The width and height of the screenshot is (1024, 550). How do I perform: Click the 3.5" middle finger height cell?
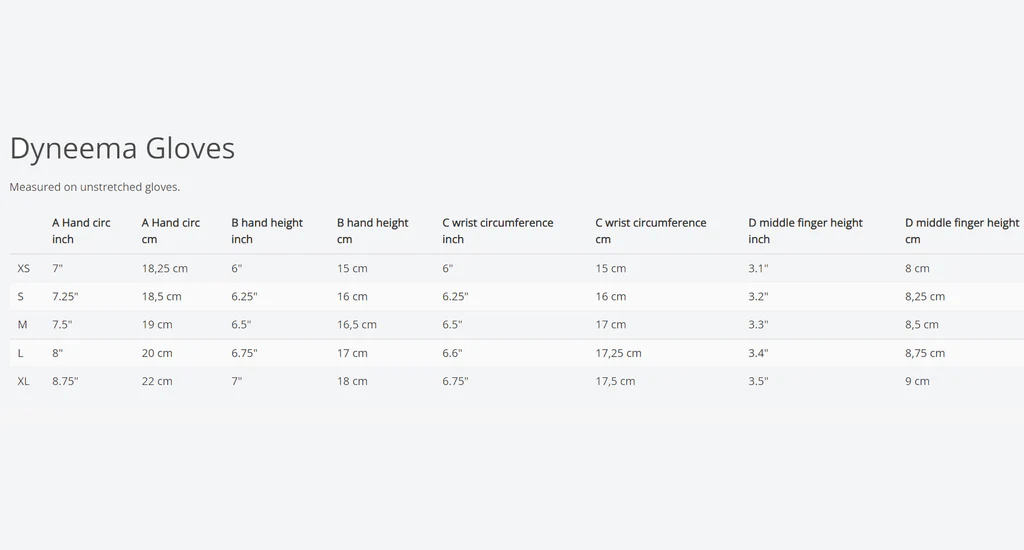tap(758, 381)
